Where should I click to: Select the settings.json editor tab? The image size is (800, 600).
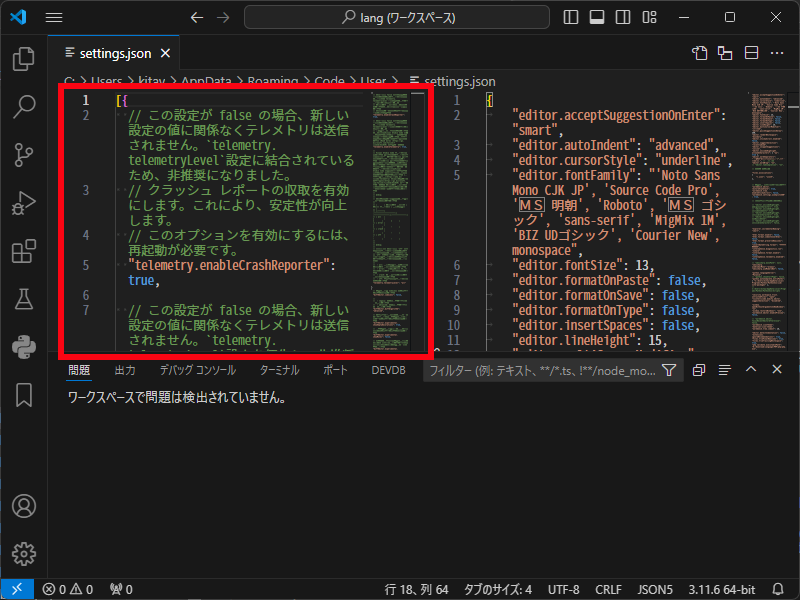point(114,53)
